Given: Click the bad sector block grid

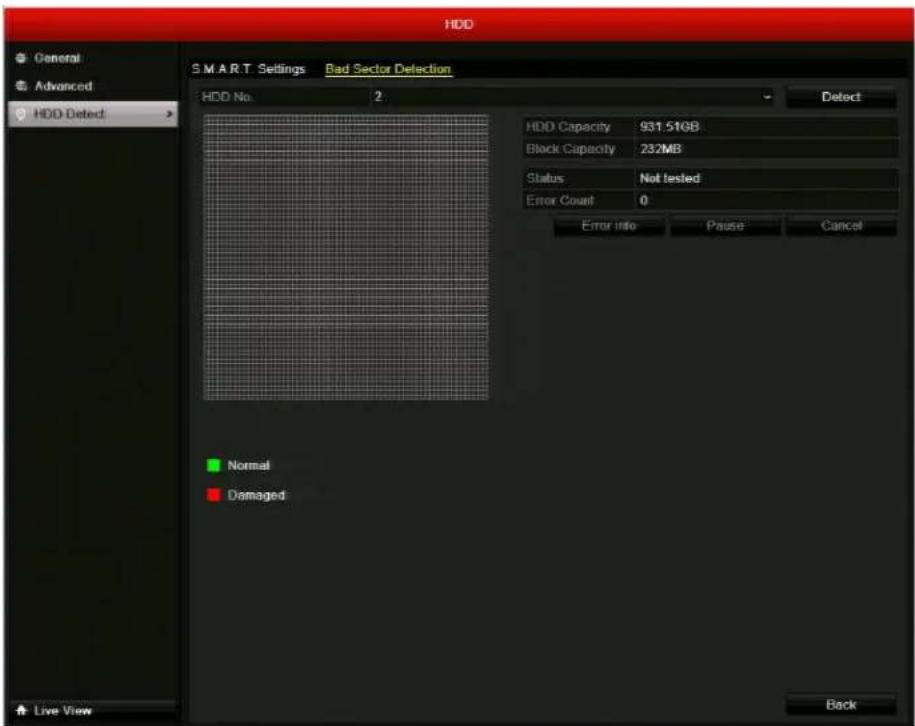Looking at the screenshot, I should click(x=346, y=257).
